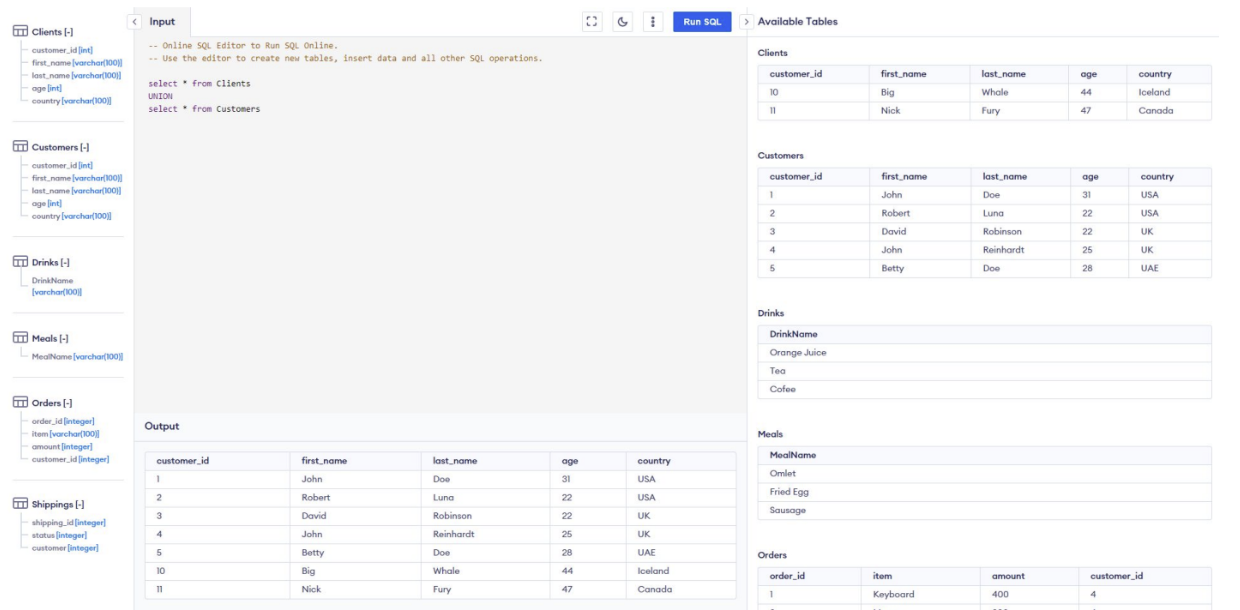The image size is (1240, 610).
Task: Select order_id column under Orders in sidebar
Action: coord(63,421)
